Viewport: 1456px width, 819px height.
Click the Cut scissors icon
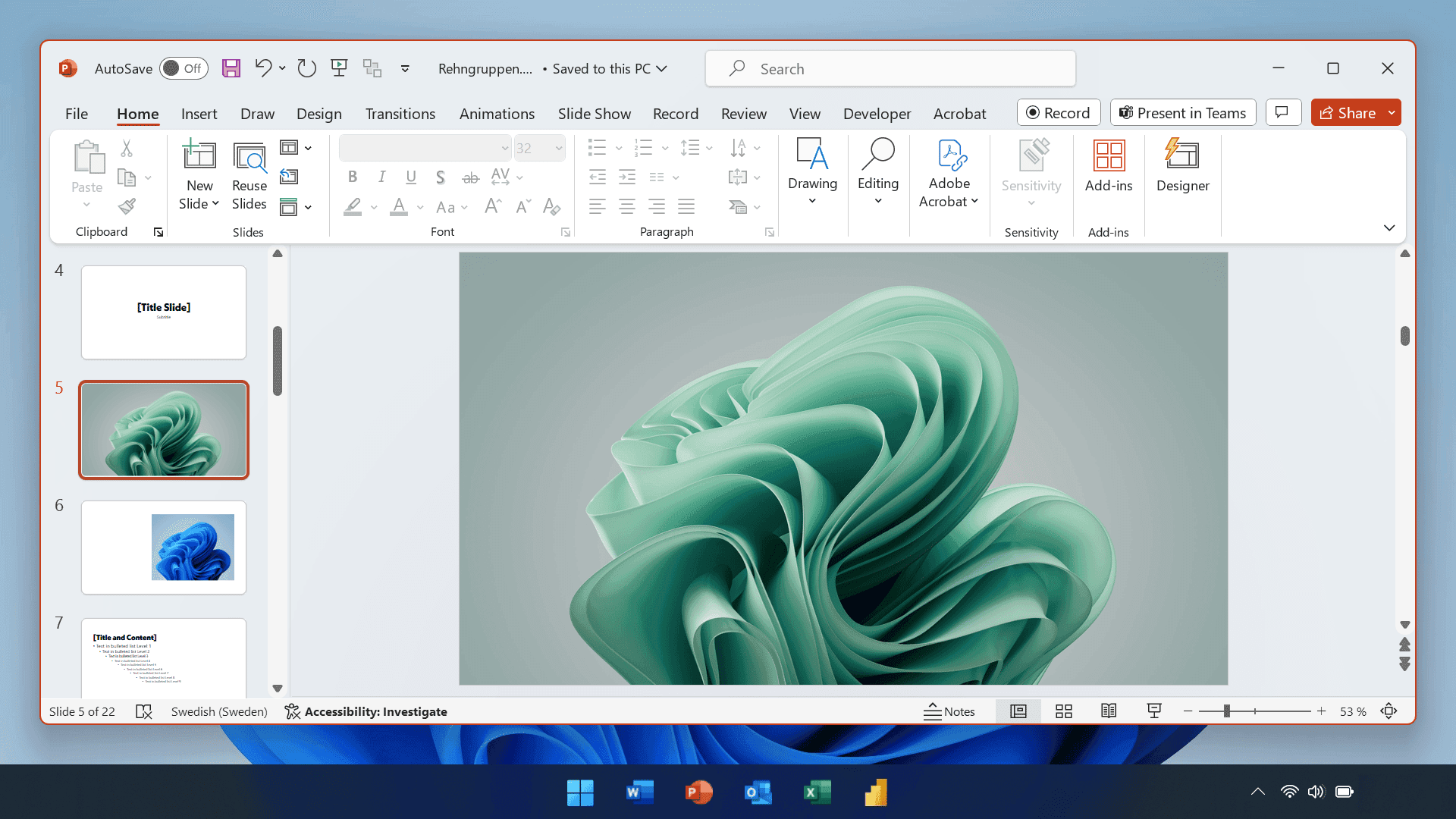(127, 148)
